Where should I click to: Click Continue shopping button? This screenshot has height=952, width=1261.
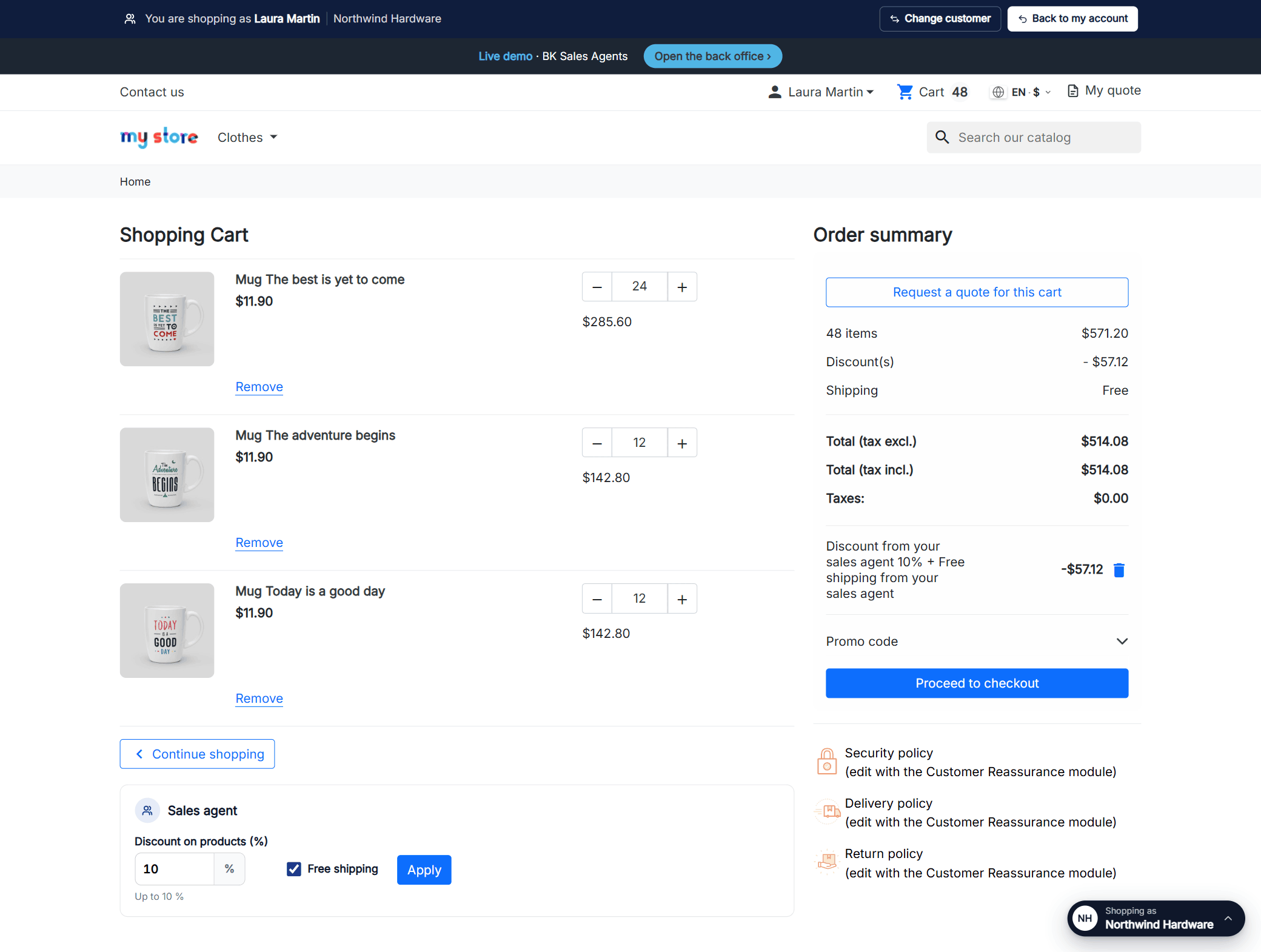click(197, 754)
